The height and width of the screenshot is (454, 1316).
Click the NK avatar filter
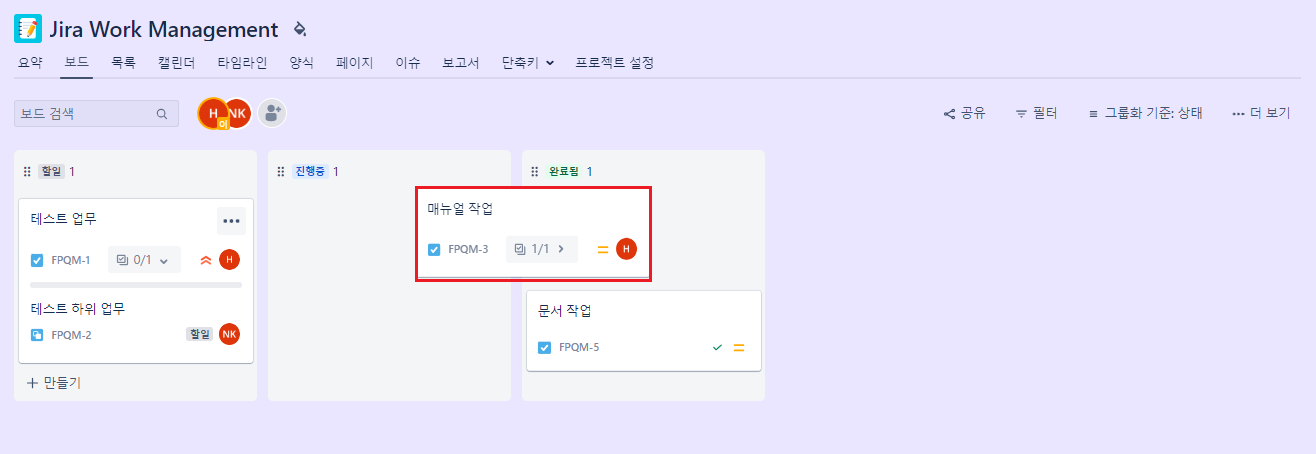[238, 113]
